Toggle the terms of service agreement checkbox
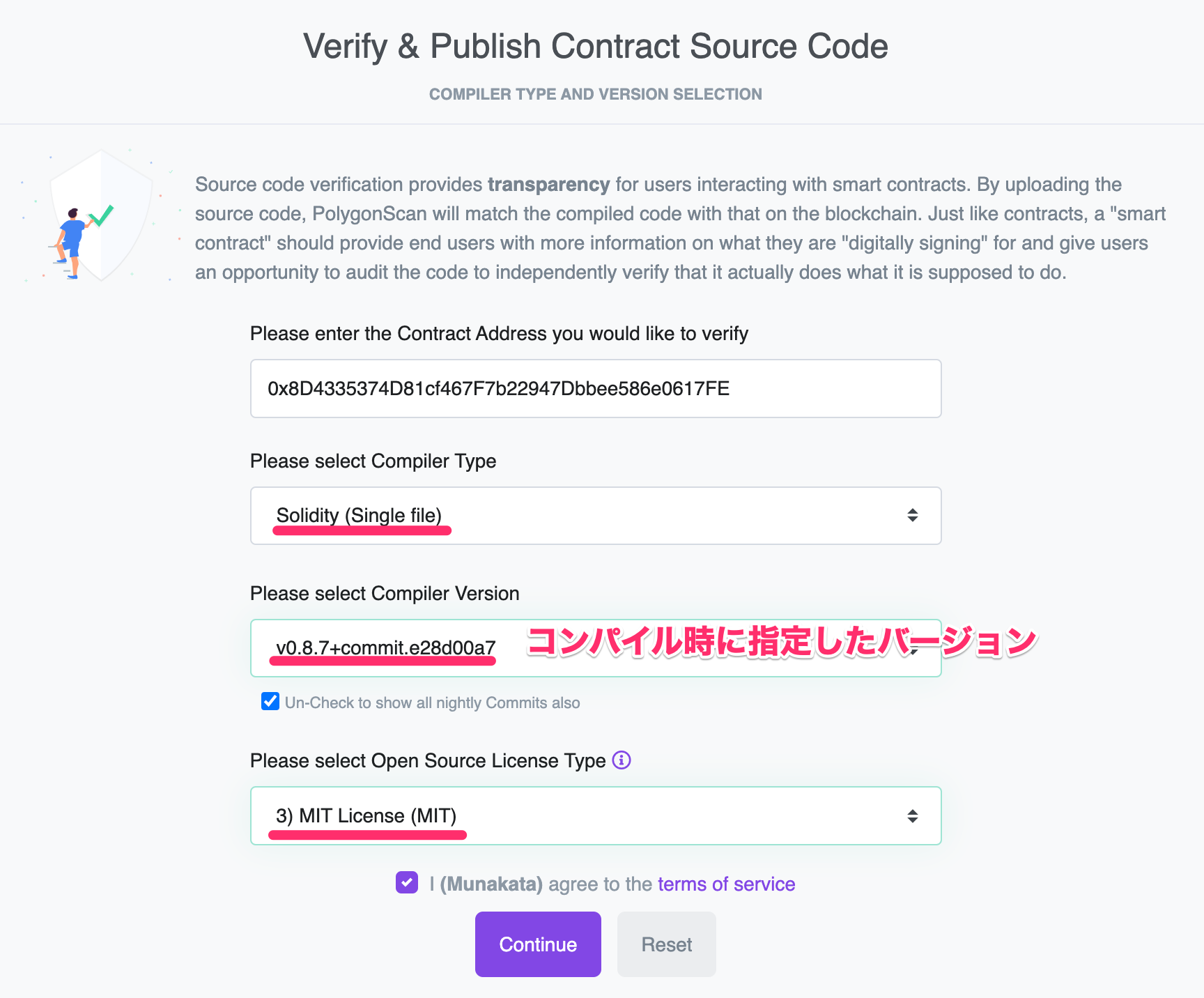Viewport: 1204px width, 998px height. tap(407, 882)
